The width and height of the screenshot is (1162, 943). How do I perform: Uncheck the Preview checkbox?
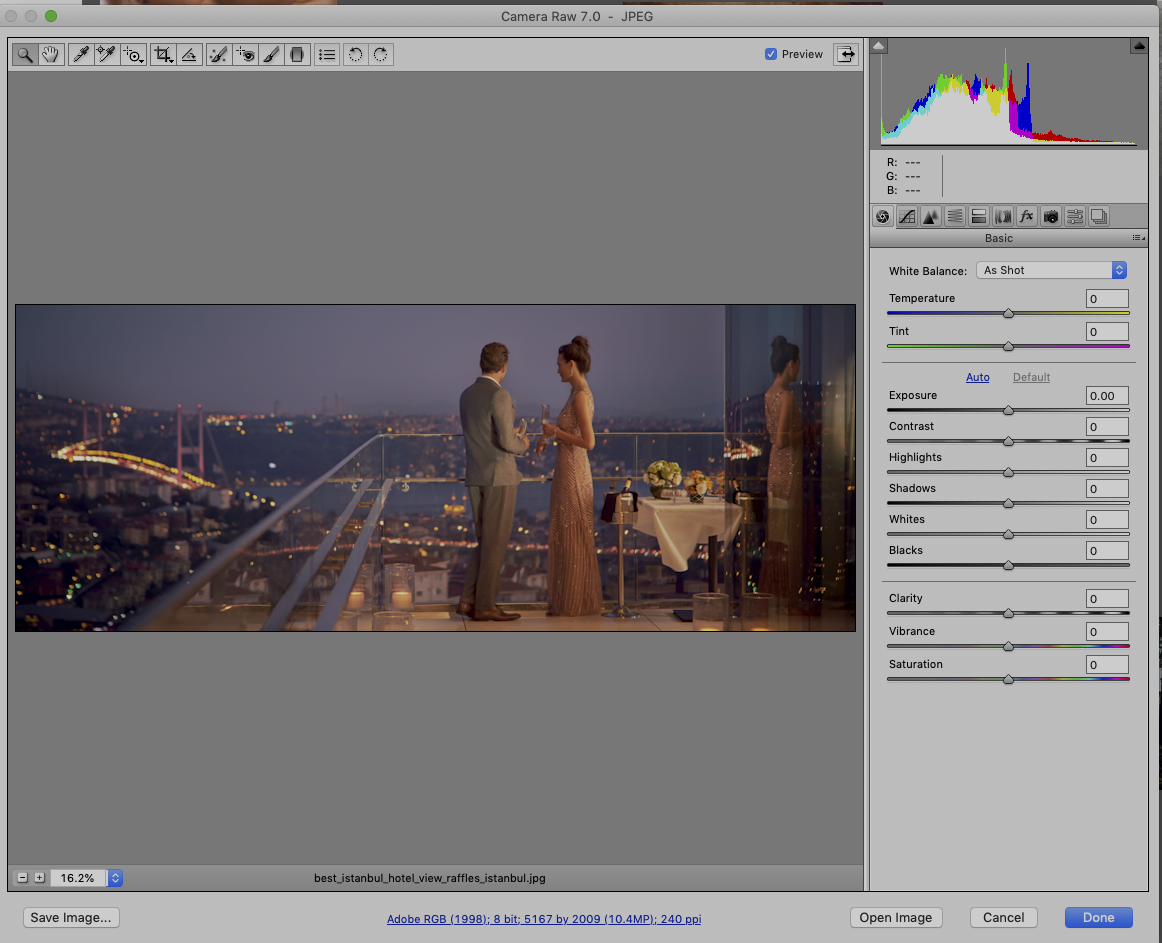771,54
